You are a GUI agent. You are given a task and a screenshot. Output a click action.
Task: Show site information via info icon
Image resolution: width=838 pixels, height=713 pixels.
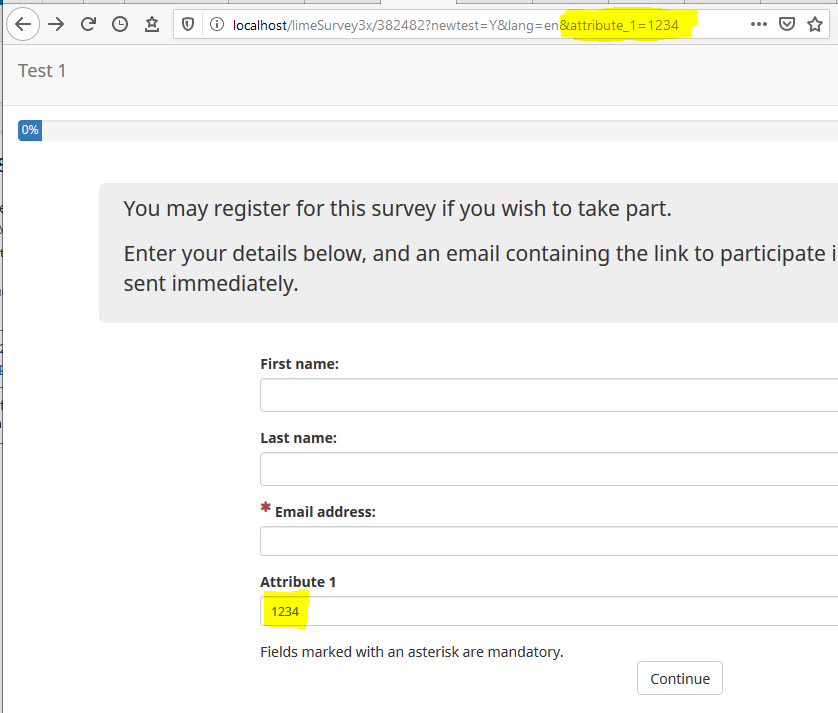[217, 24]
